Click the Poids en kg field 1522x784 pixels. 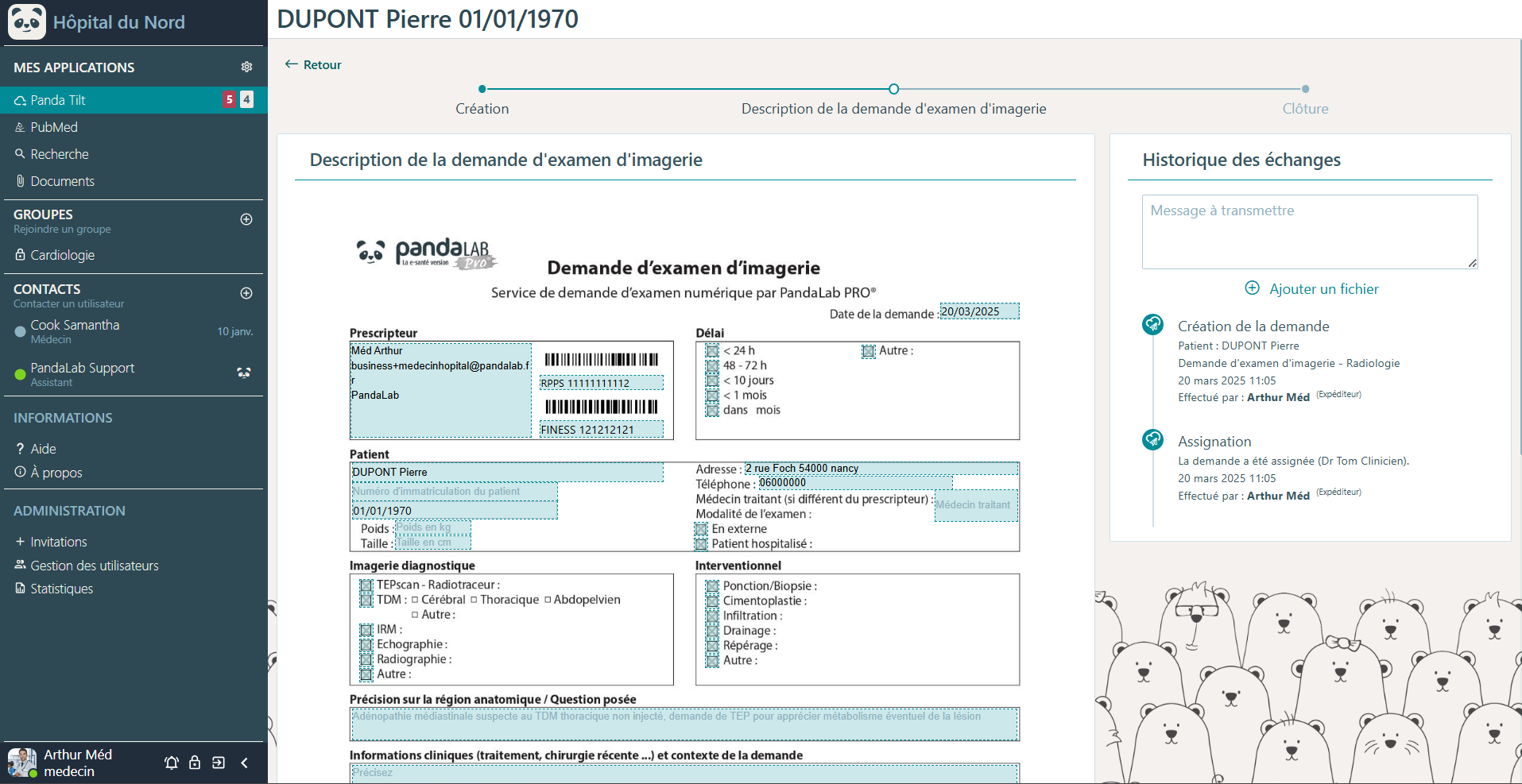tap(433, 527)
